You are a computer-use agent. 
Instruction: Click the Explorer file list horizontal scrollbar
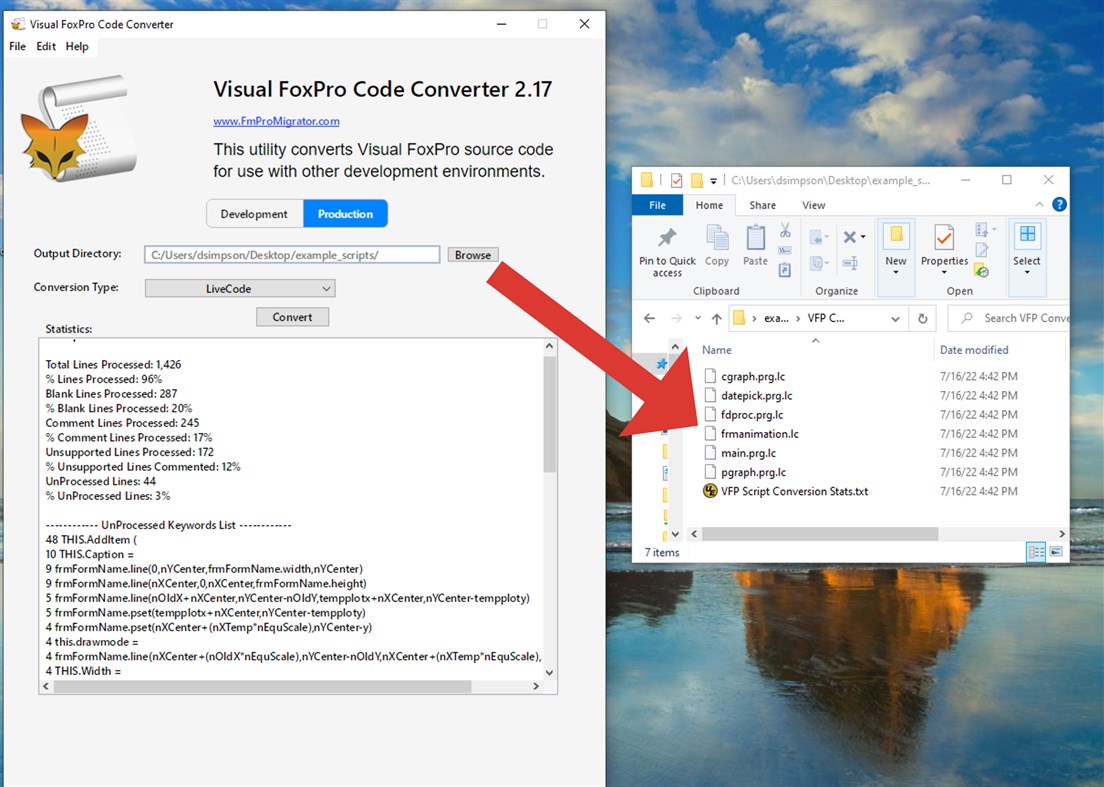[x=820, y=534]
